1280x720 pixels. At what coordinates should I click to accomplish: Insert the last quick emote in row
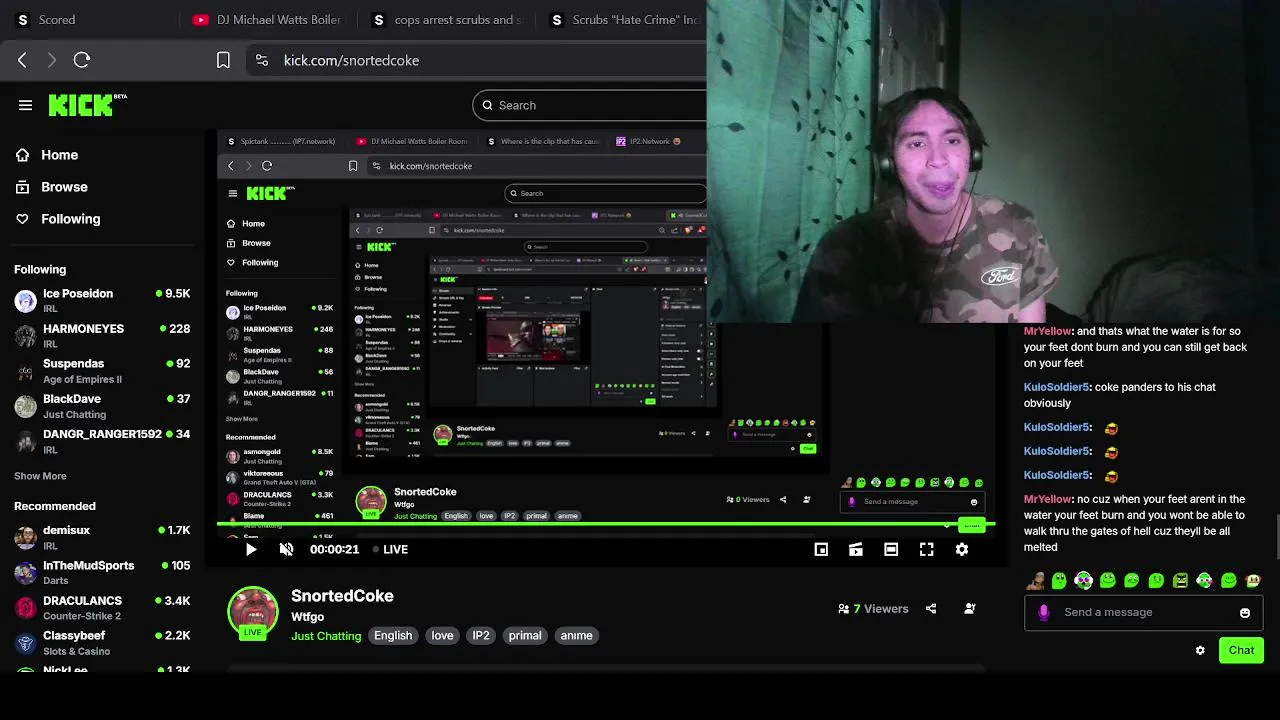pyautogui.click(x=1253, y=581)
